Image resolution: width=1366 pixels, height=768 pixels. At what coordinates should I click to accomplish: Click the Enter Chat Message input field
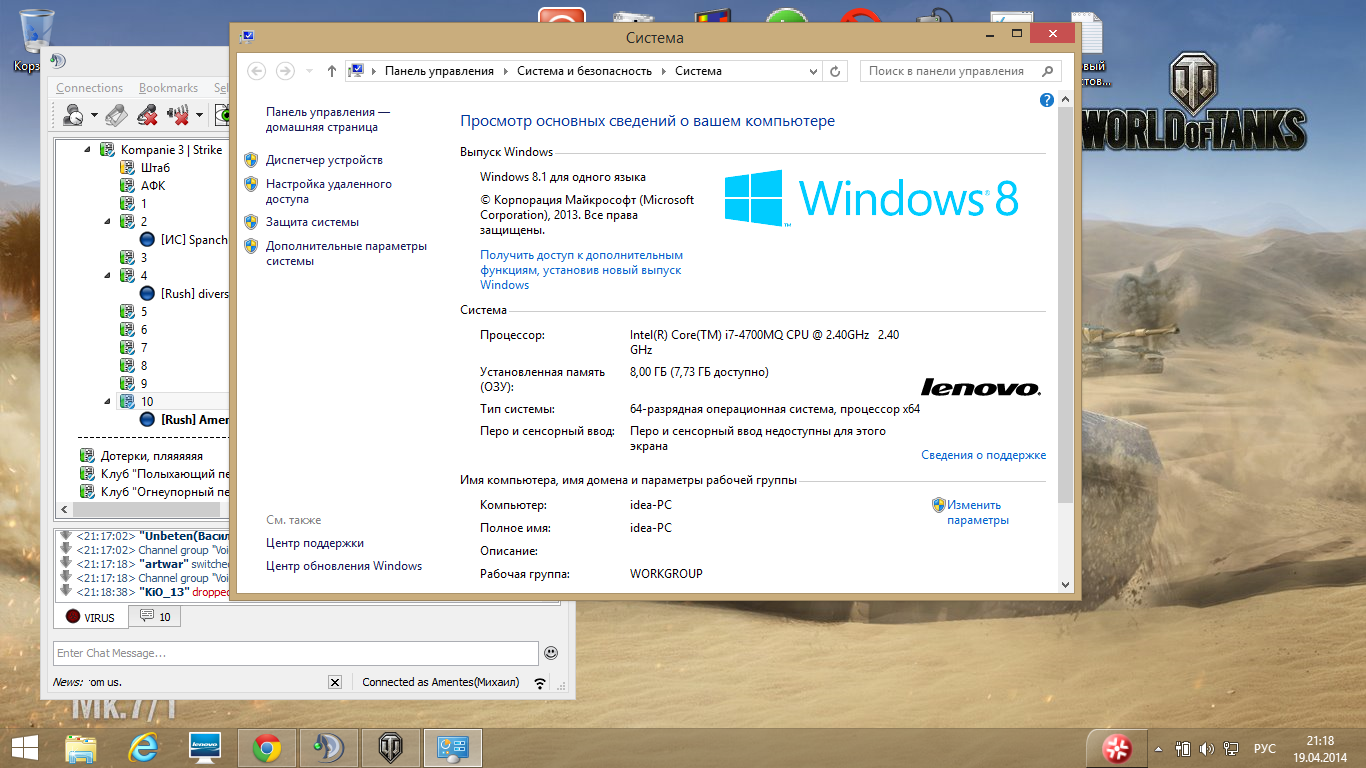coord(296,653)
